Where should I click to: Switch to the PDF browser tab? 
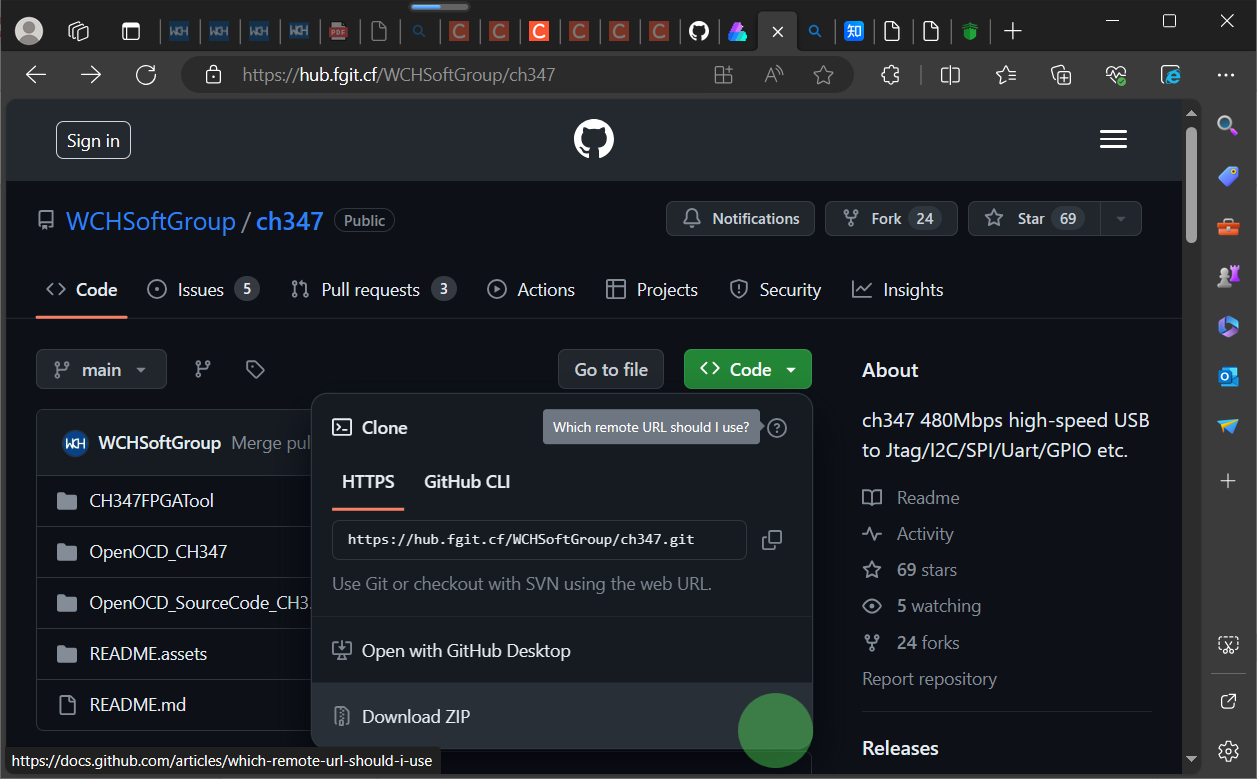click(x=339, y=31)
